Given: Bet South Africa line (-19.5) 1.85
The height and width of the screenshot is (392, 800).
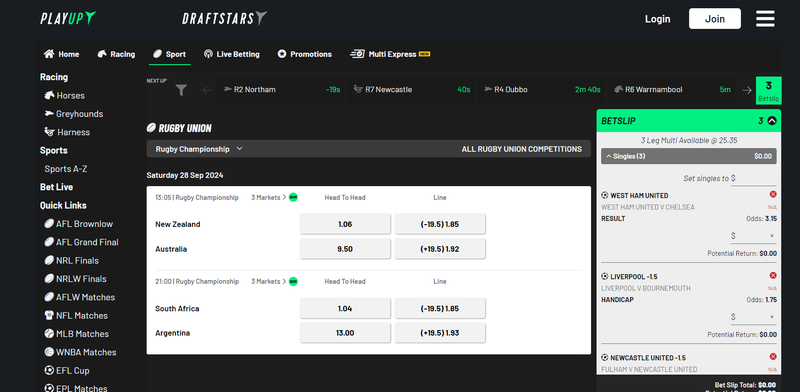Looking at the screenshot, I should click(440, 308).
